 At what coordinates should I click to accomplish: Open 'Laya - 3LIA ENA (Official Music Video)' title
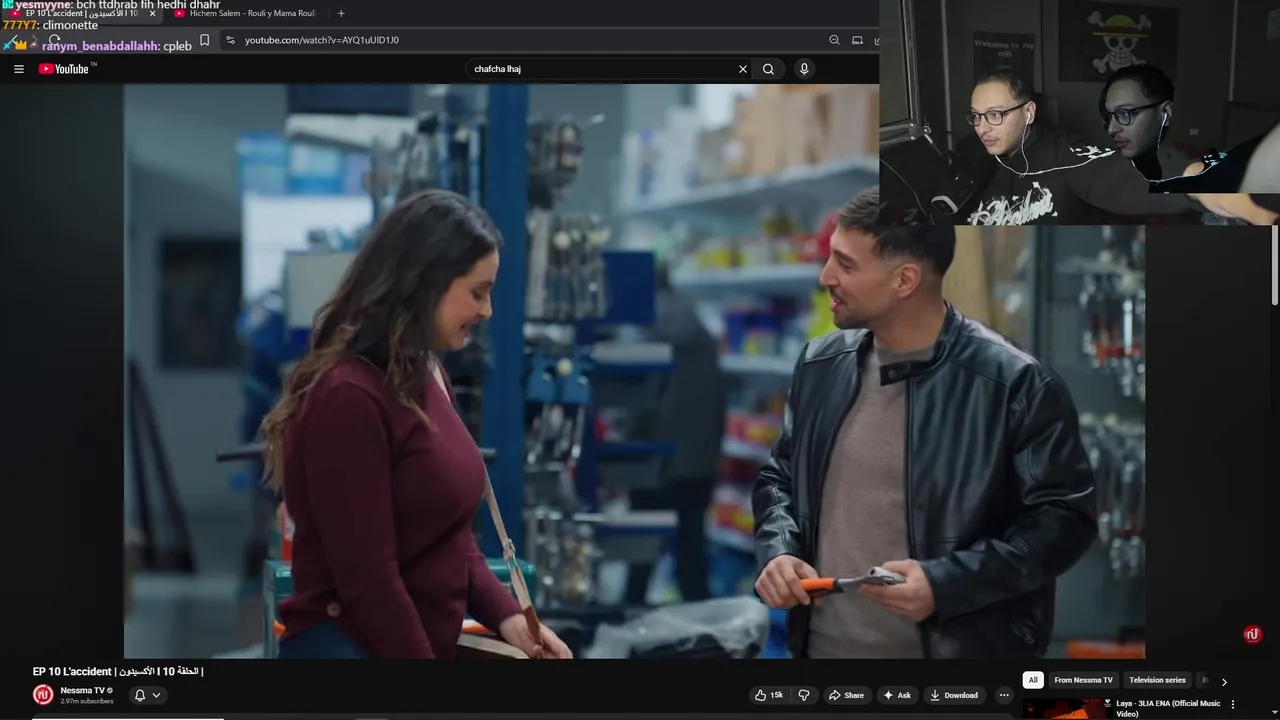point(1168,708)
